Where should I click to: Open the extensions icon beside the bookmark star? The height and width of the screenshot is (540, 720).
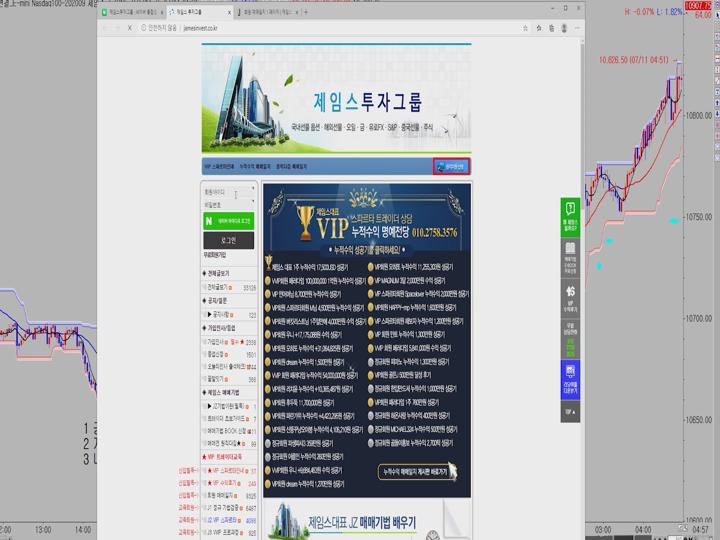click(x=539, y=28)
